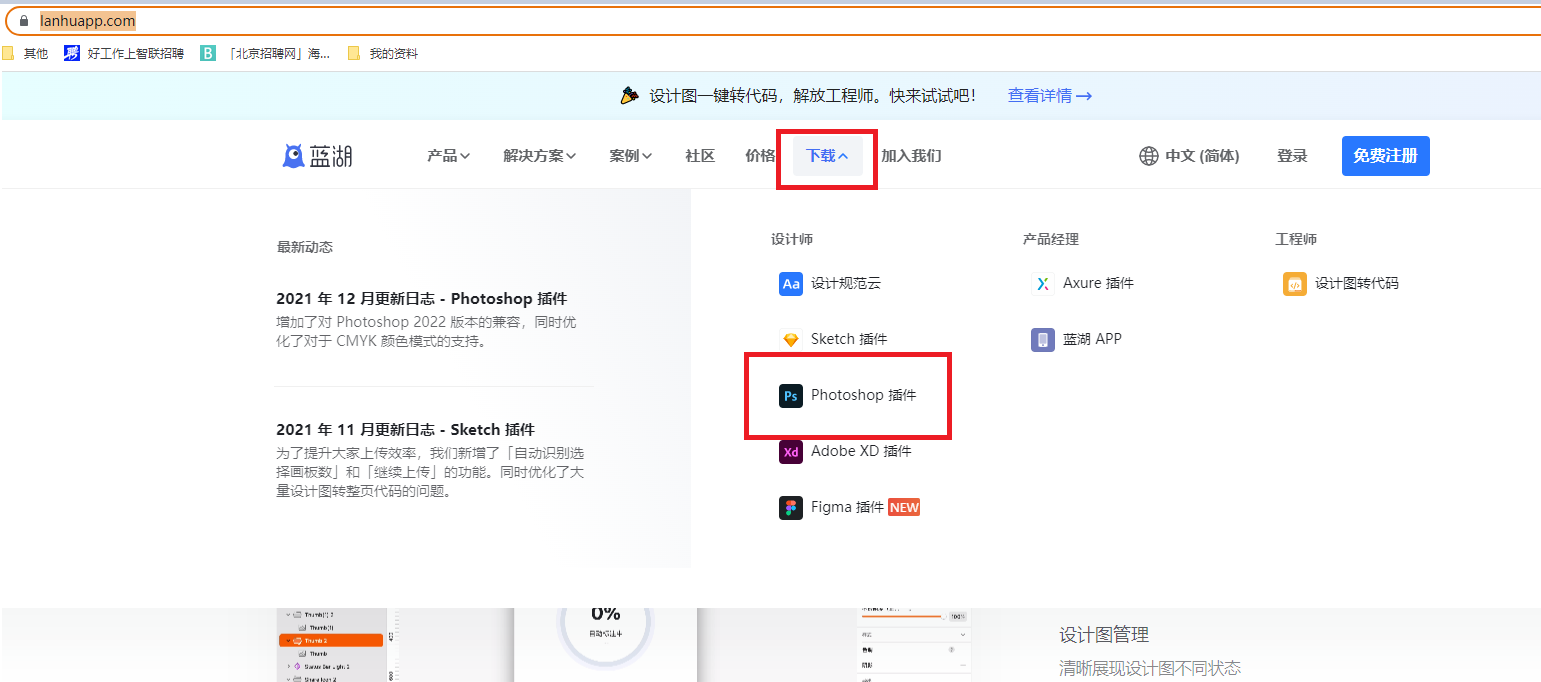This screenshot has width=1541, height=682.
Task: Click the 产品经理 column heading
Action: (x=1051, y=240)
